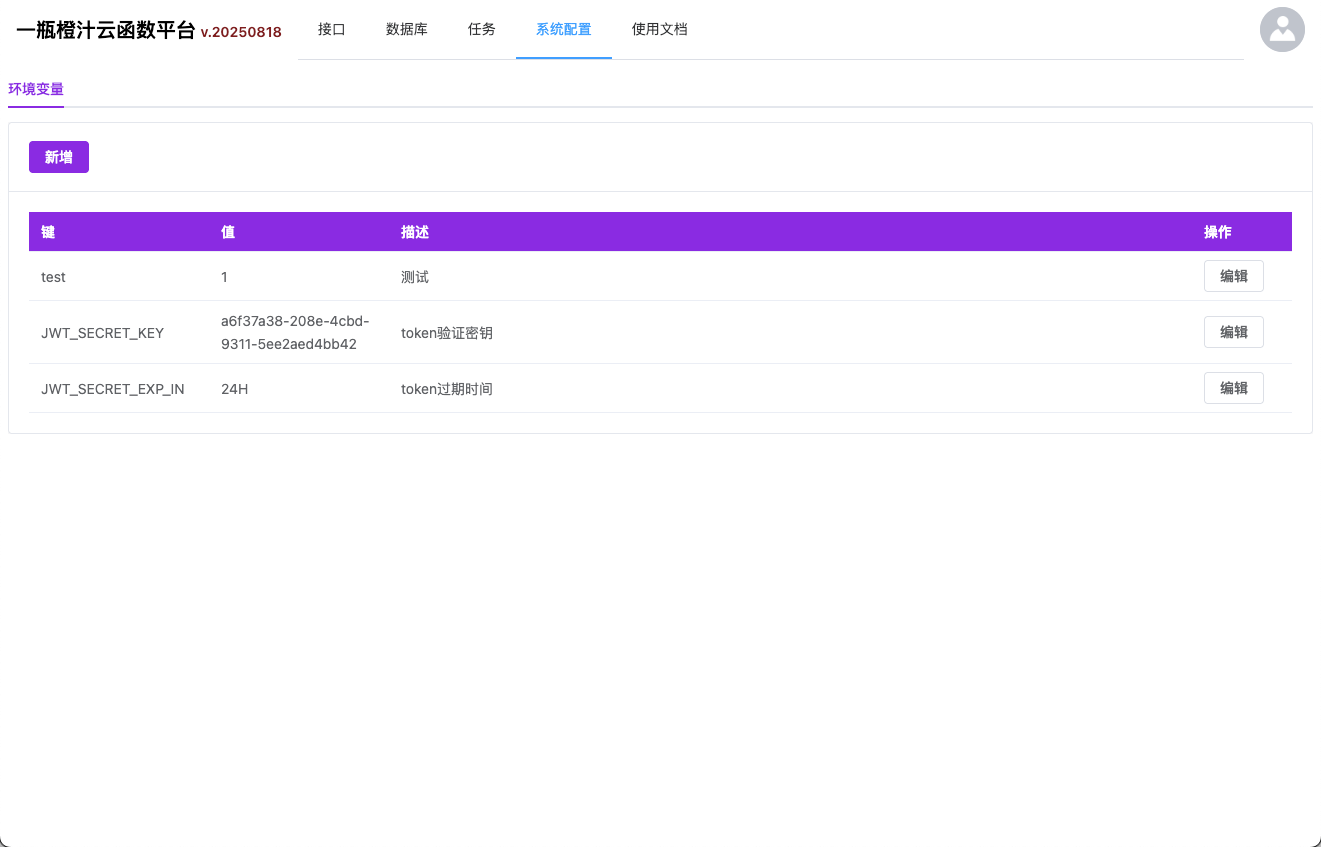The width and height of the screenshot is (1321, 847).
Task: Select the test key cell
Action: click(x=53, y=277)
